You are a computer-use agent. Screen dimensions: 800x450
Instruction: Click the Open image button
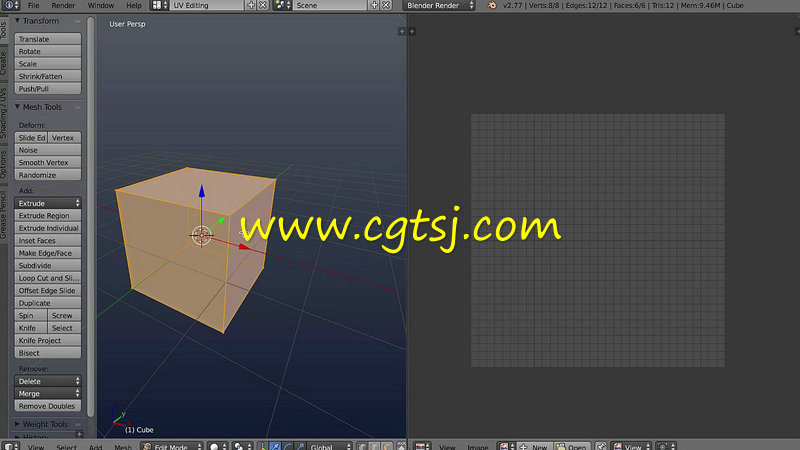click(x=572, y=446)
